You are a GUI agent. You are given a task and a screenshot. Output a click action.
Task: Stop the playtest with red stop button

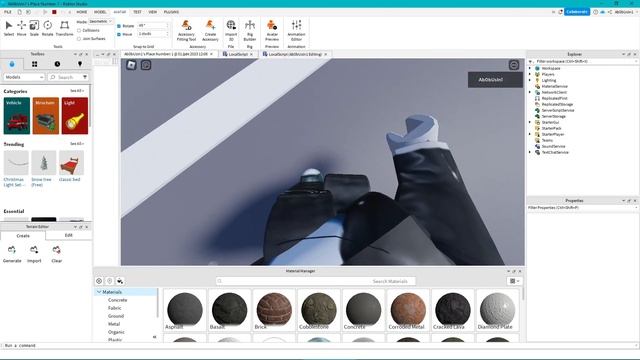click(x=54, y=12)
